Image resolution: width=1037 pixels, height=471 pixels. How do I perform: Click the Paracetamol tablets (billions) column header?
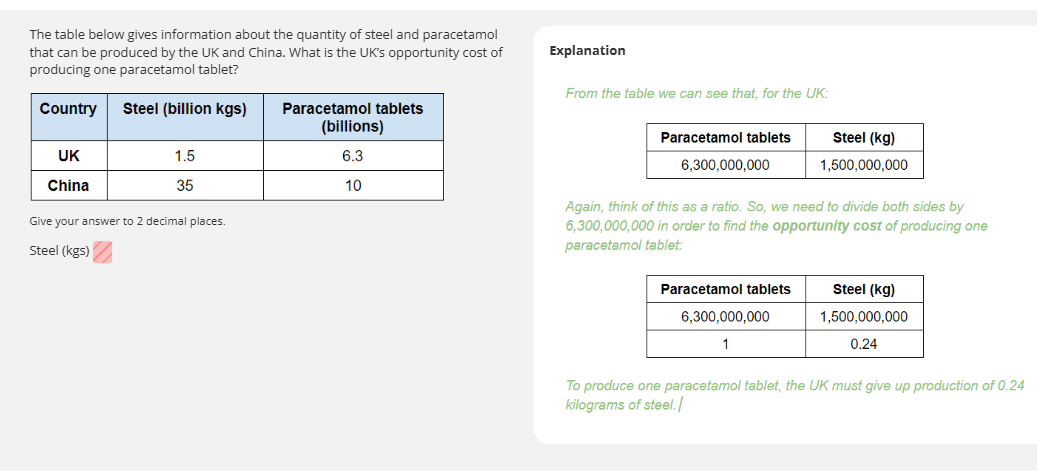click(353, 117)
